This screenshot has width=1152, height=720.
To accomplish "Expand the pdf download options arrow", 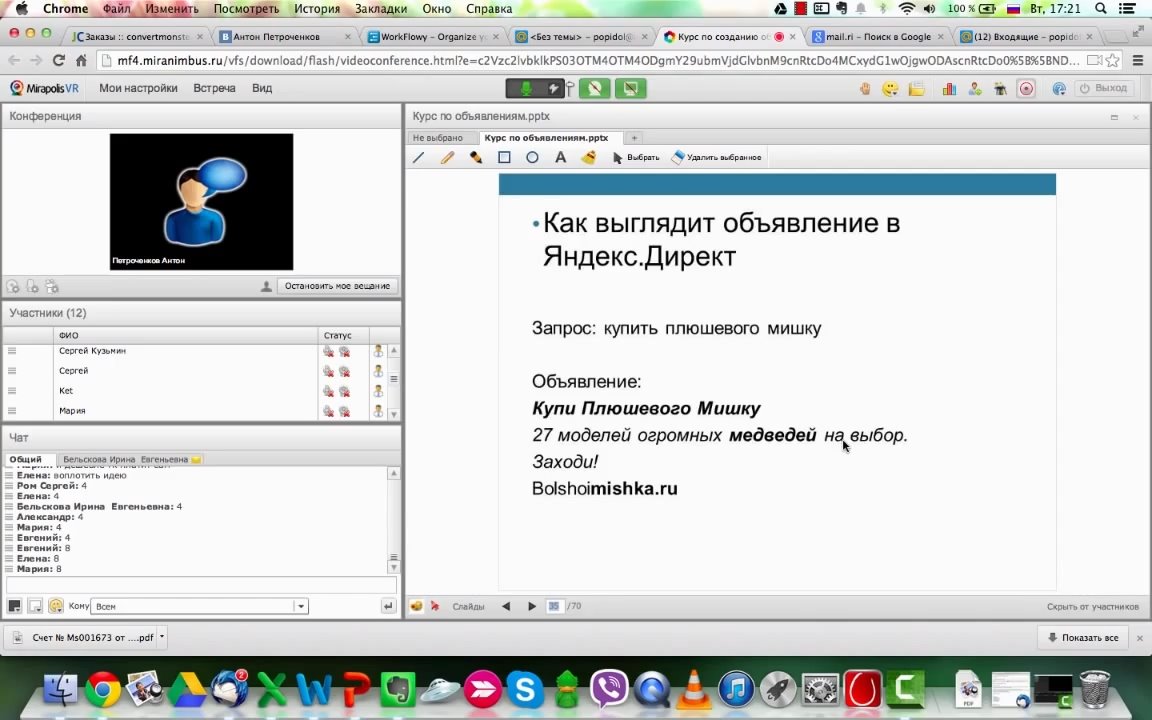I will tap(162, 638).
